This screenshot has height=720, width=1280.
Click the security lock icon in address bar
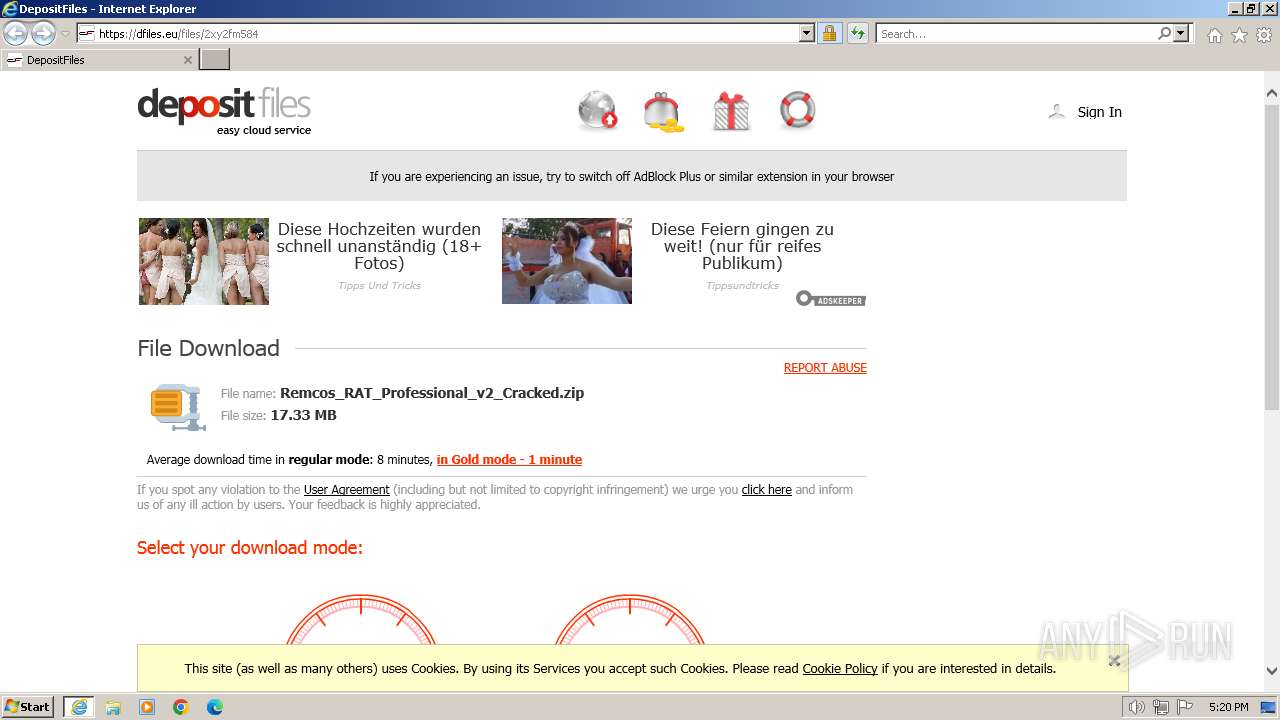(829, 33)
